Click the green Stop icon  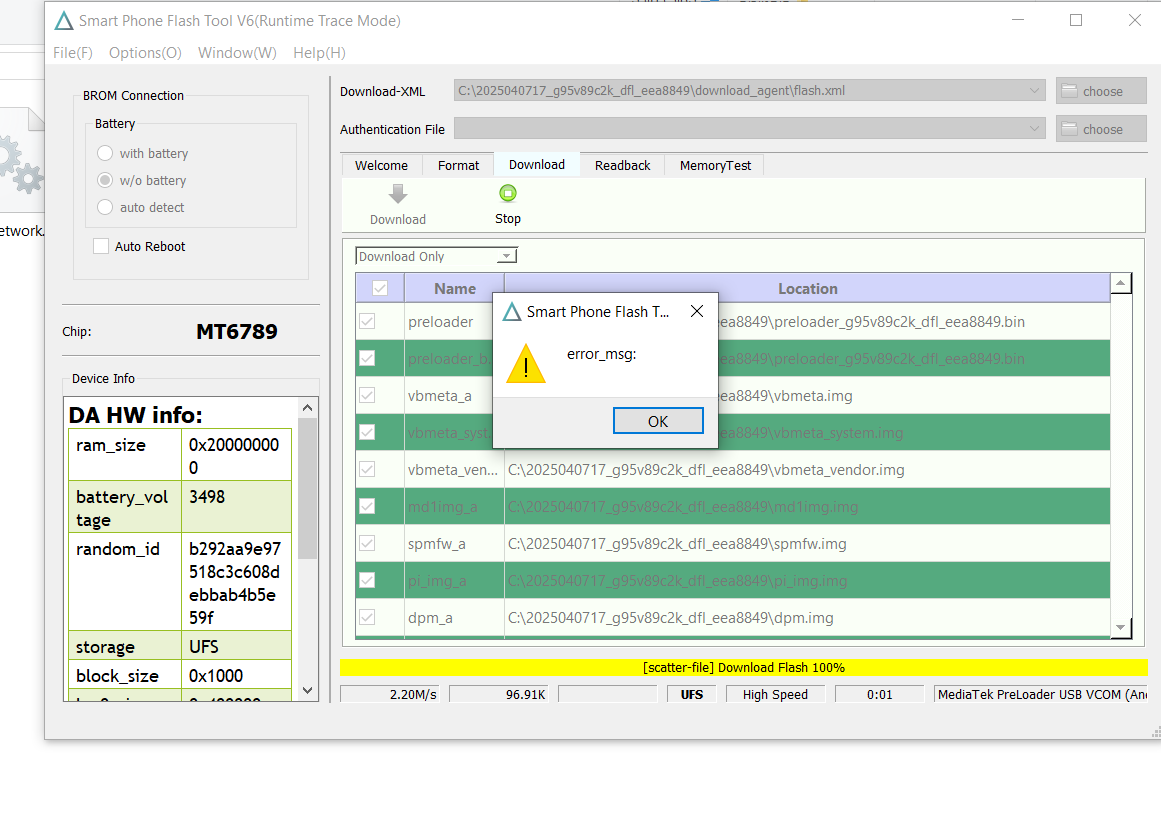[x=507, y=193]
